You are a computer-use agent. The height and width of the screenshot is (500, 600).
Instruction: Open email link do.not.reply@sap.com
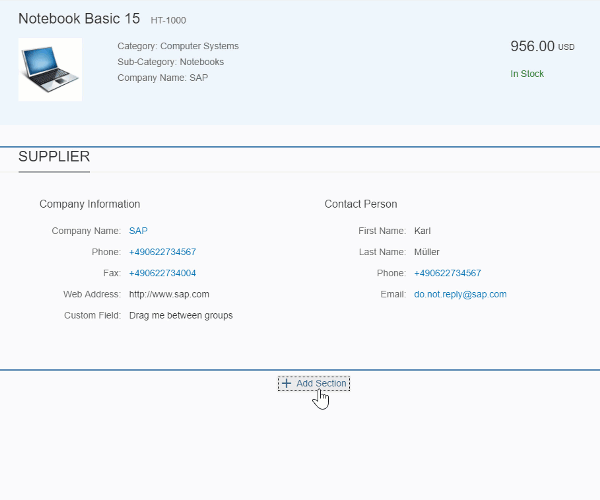click(x=460, y=294)
